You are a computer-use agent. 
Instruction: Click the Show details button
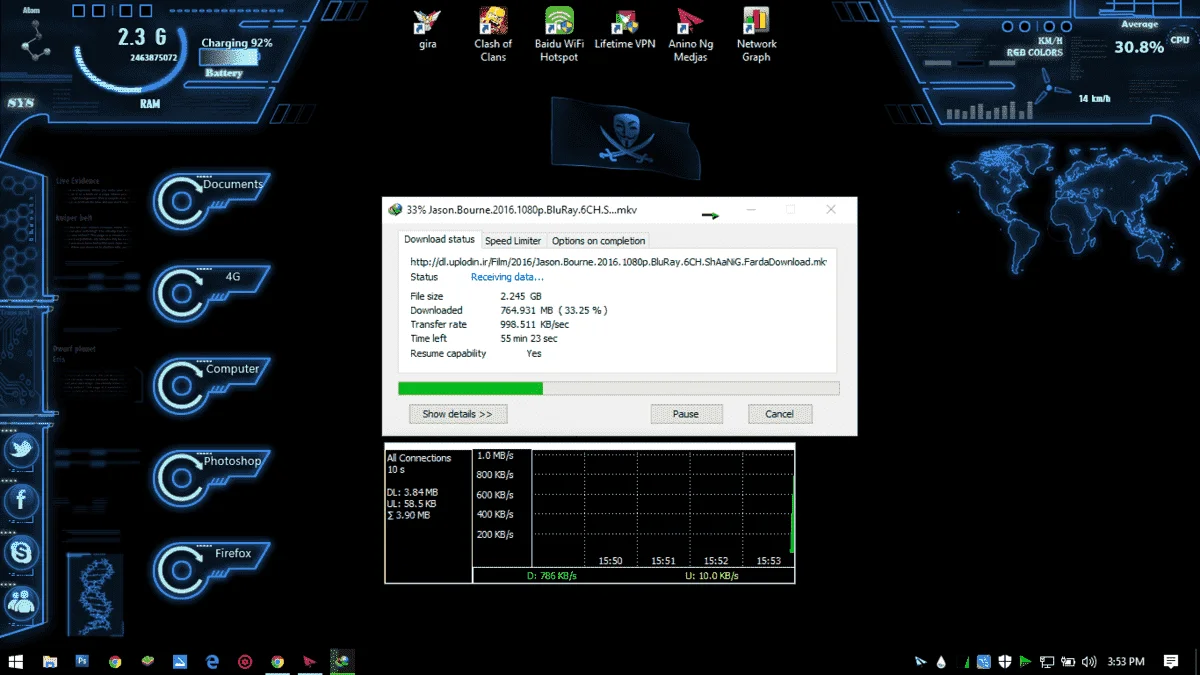[x=457, y=414]
